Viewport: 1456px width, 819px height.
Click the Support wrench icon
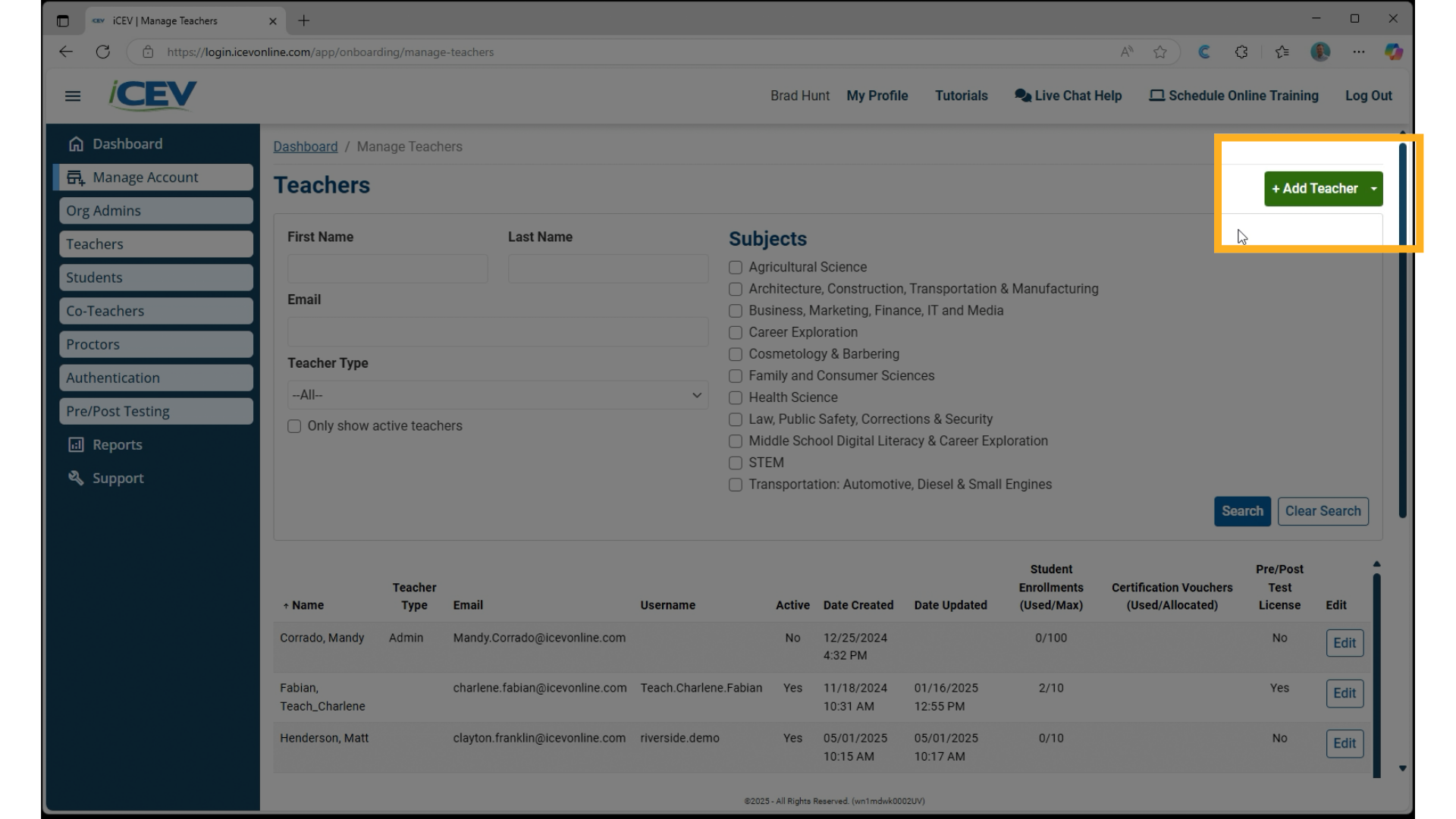pos(76,478)
